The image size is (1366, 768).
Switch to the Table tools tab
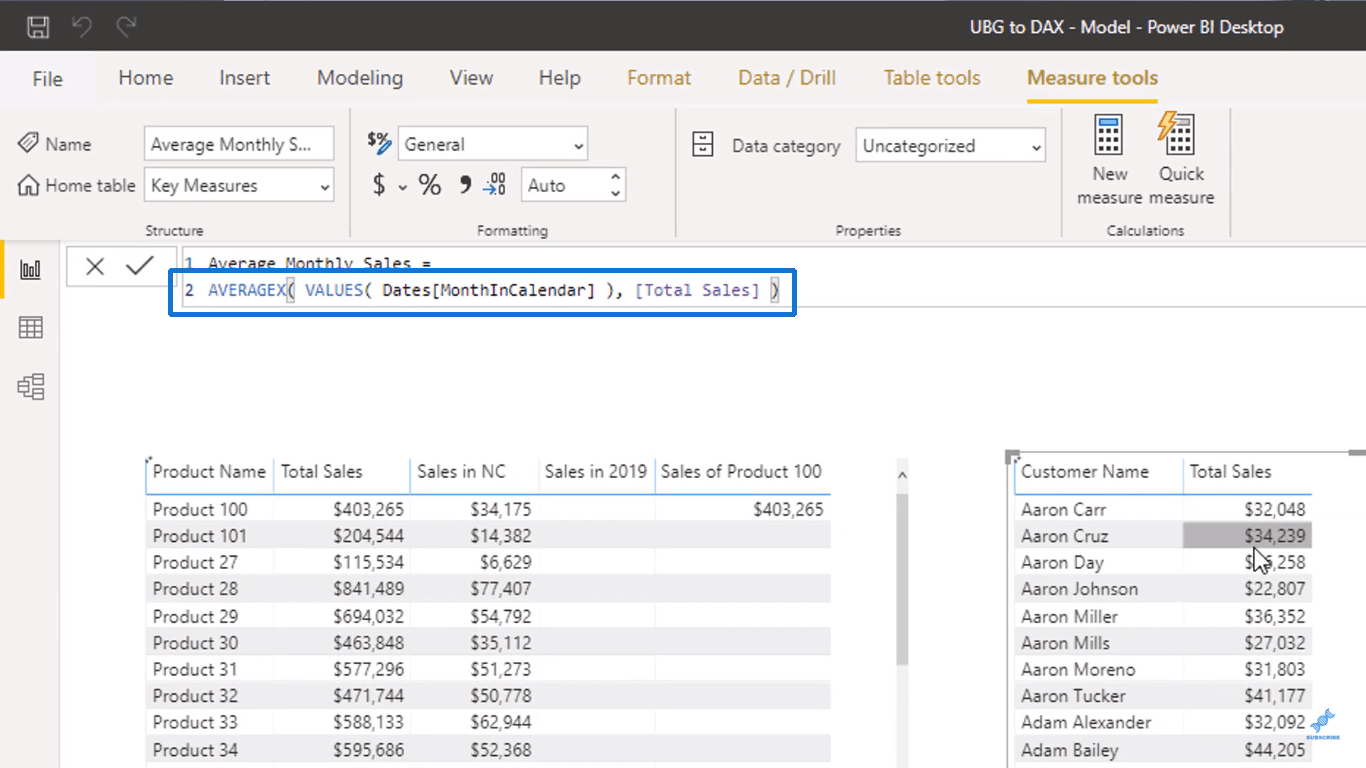click(x=932, y=78)
